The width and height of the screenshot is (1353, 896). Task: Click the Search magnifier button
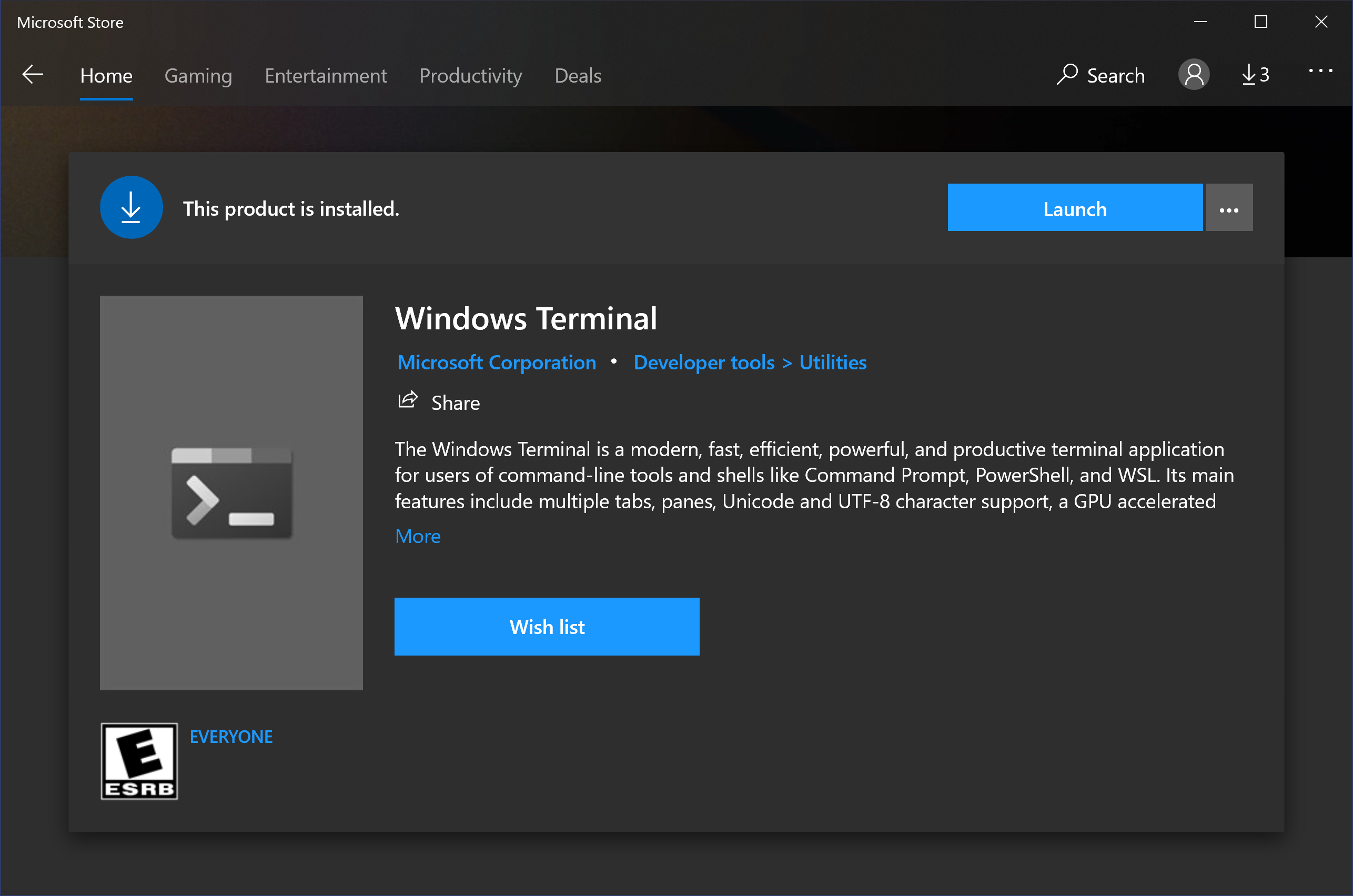coord(1100,75)
